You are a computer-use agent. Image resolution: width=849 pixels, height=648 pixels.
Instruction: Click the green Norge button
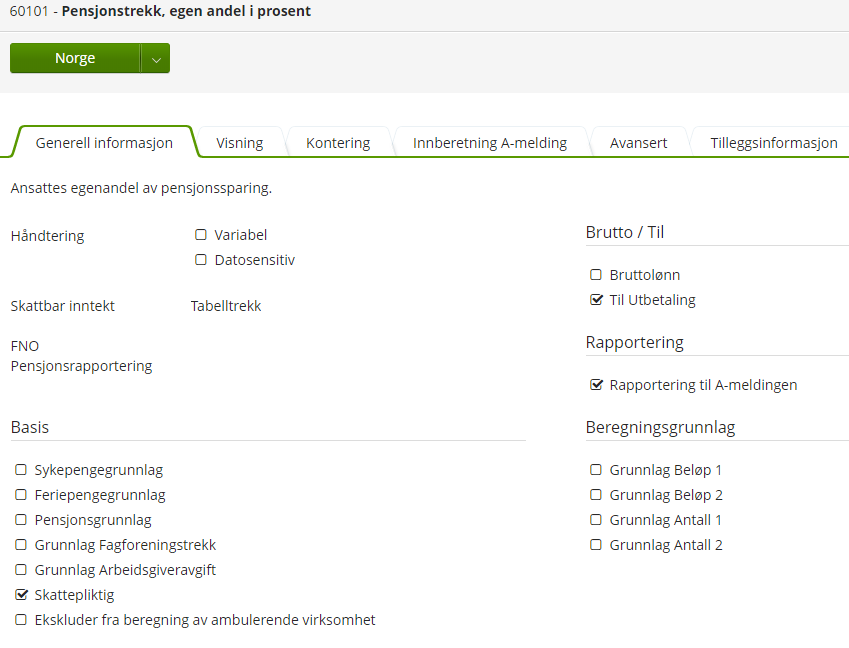(x=75, y=58)
